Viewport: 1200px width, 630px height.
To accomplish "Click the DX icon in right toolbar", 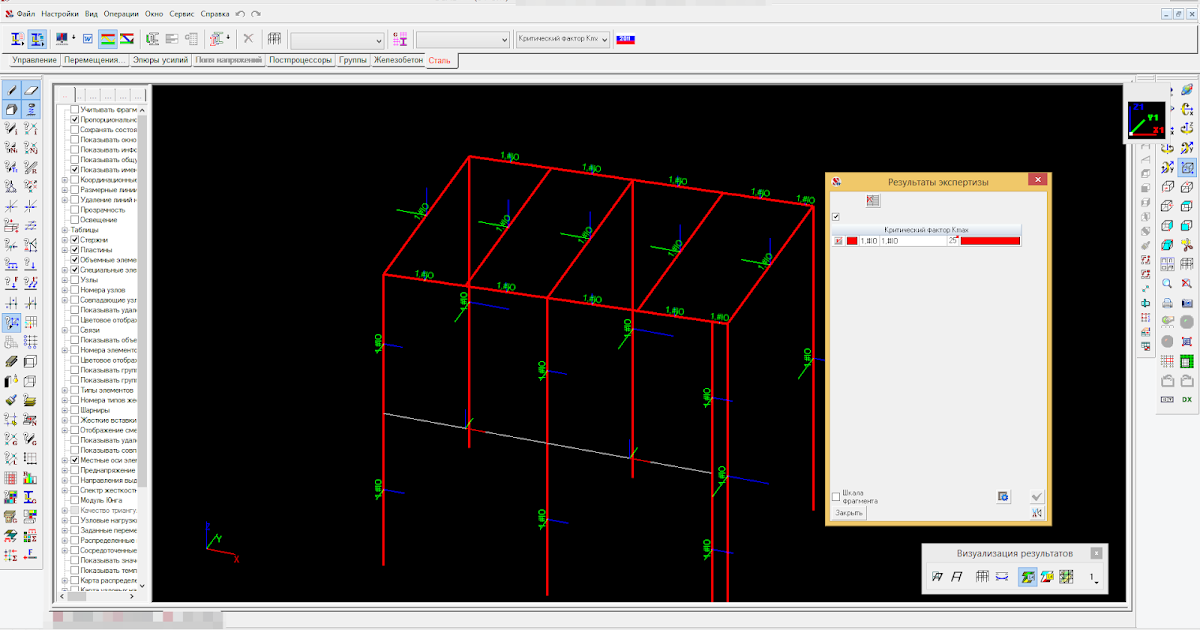I will tap(1187, 399).
